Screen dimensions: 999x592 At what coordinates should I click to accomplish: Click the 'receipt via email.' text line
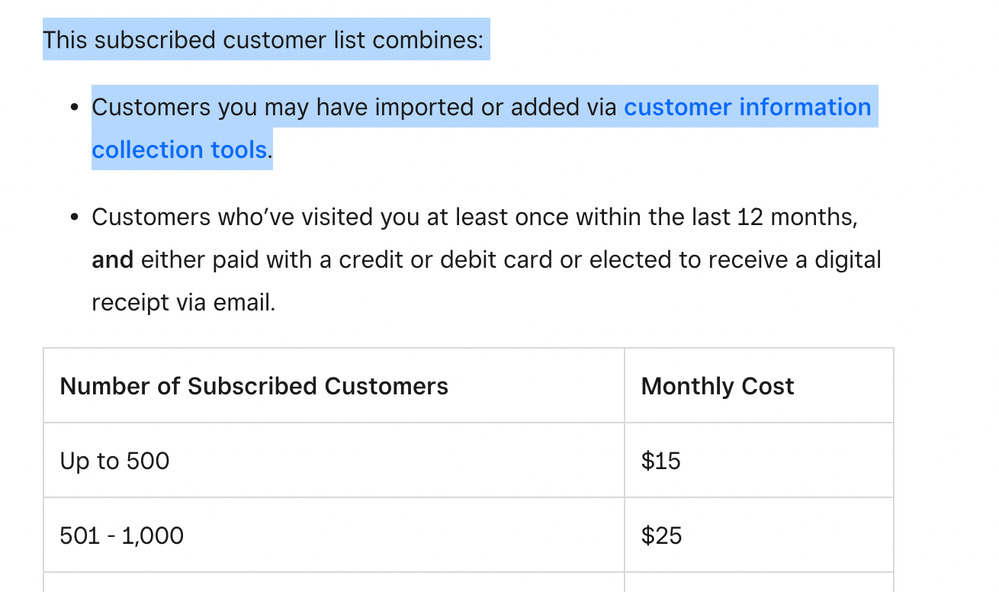point(183,302)
